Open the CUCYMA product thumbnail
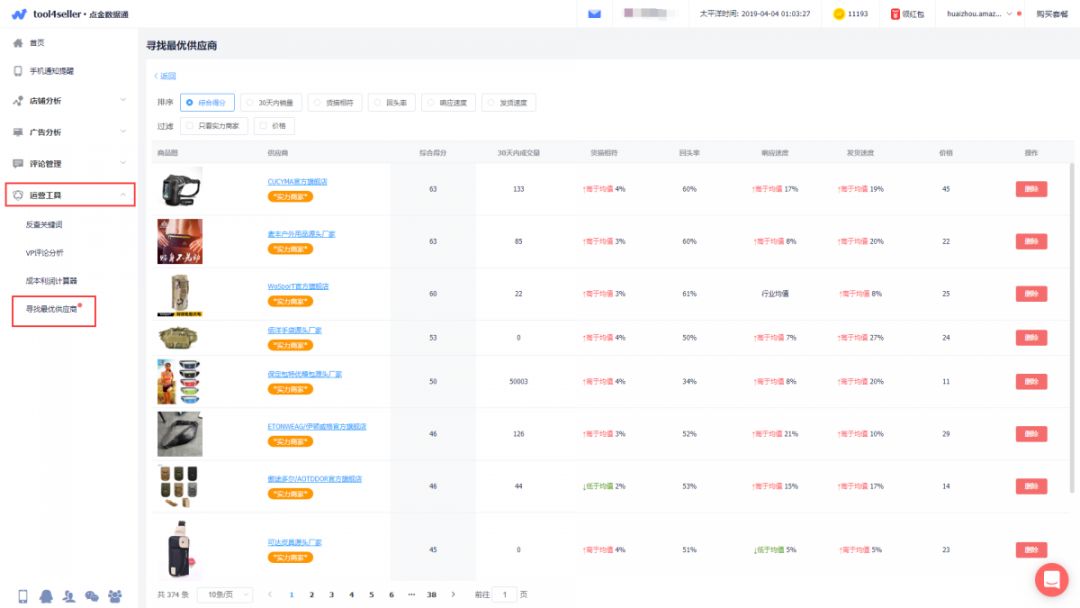 coord(180,187)
